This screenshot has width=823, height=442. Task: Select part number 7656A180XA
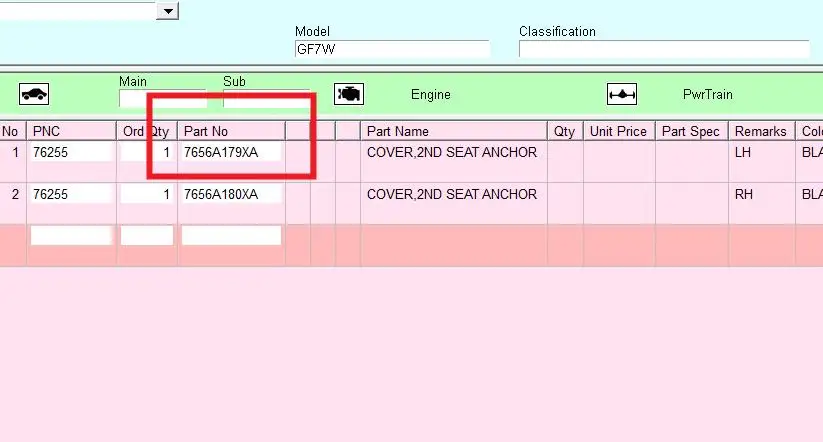tap(221, 194)
